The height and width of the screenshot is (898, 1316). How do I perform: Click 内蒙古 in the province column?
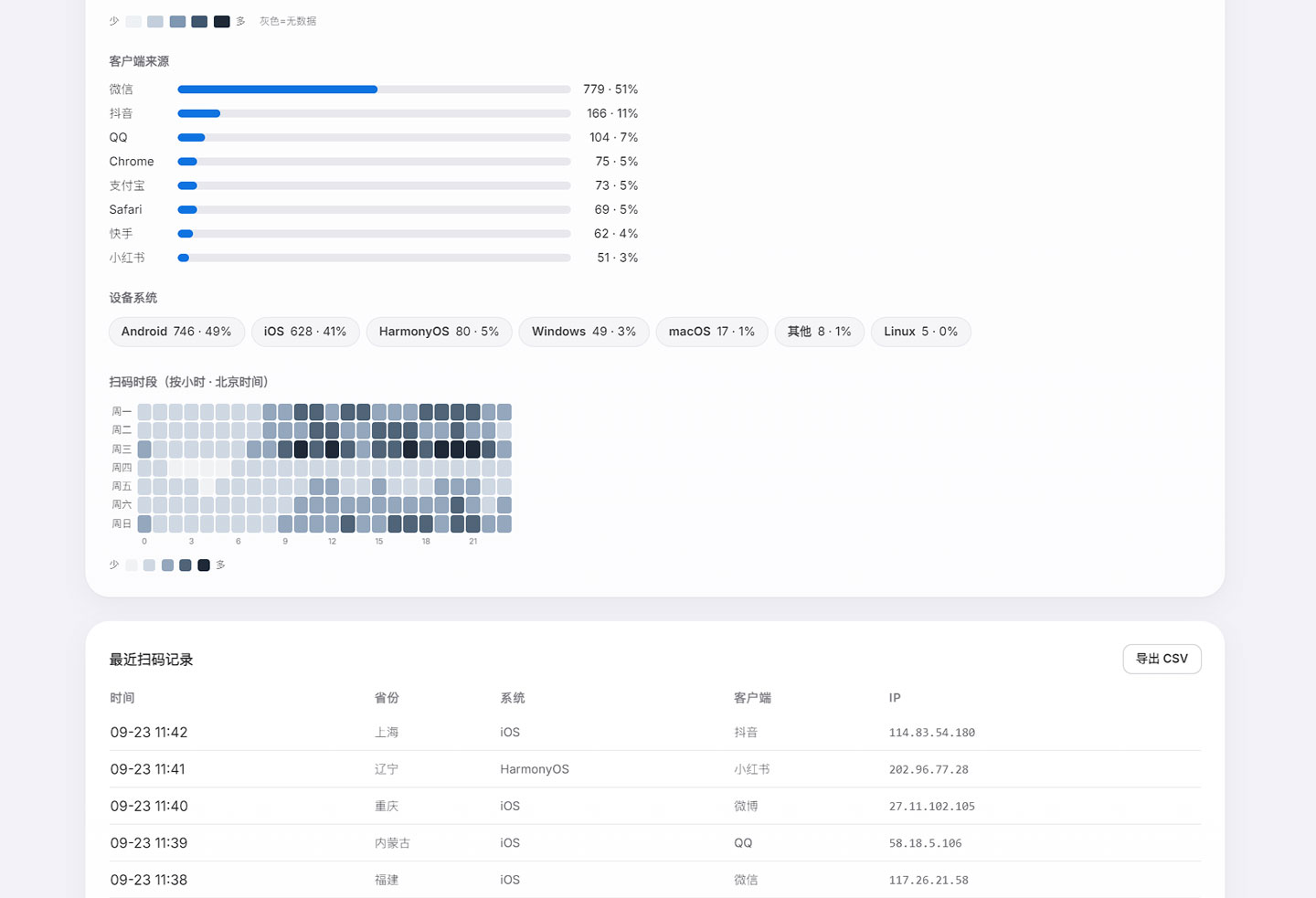(392, 843)
